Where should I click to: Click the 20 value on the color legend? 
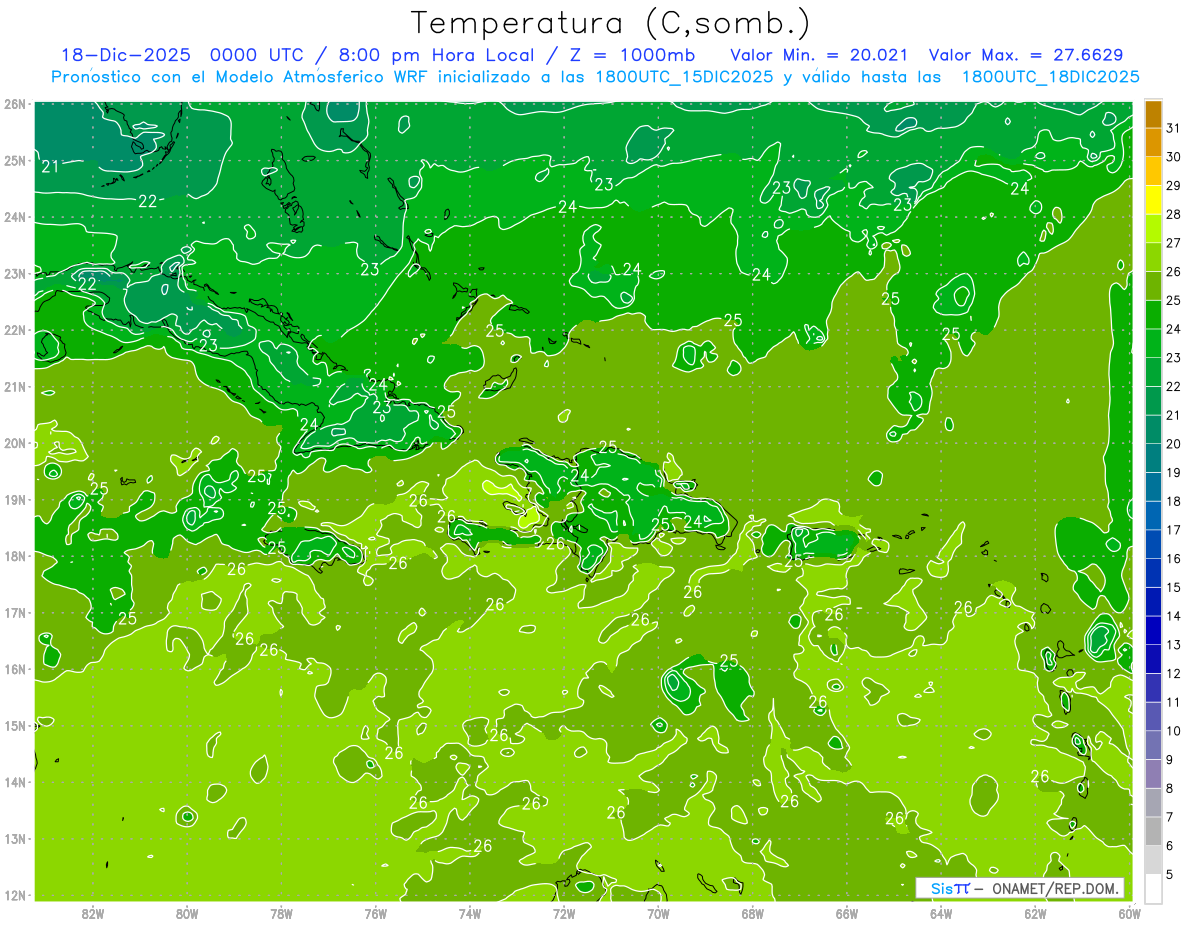pos(1174,444)
